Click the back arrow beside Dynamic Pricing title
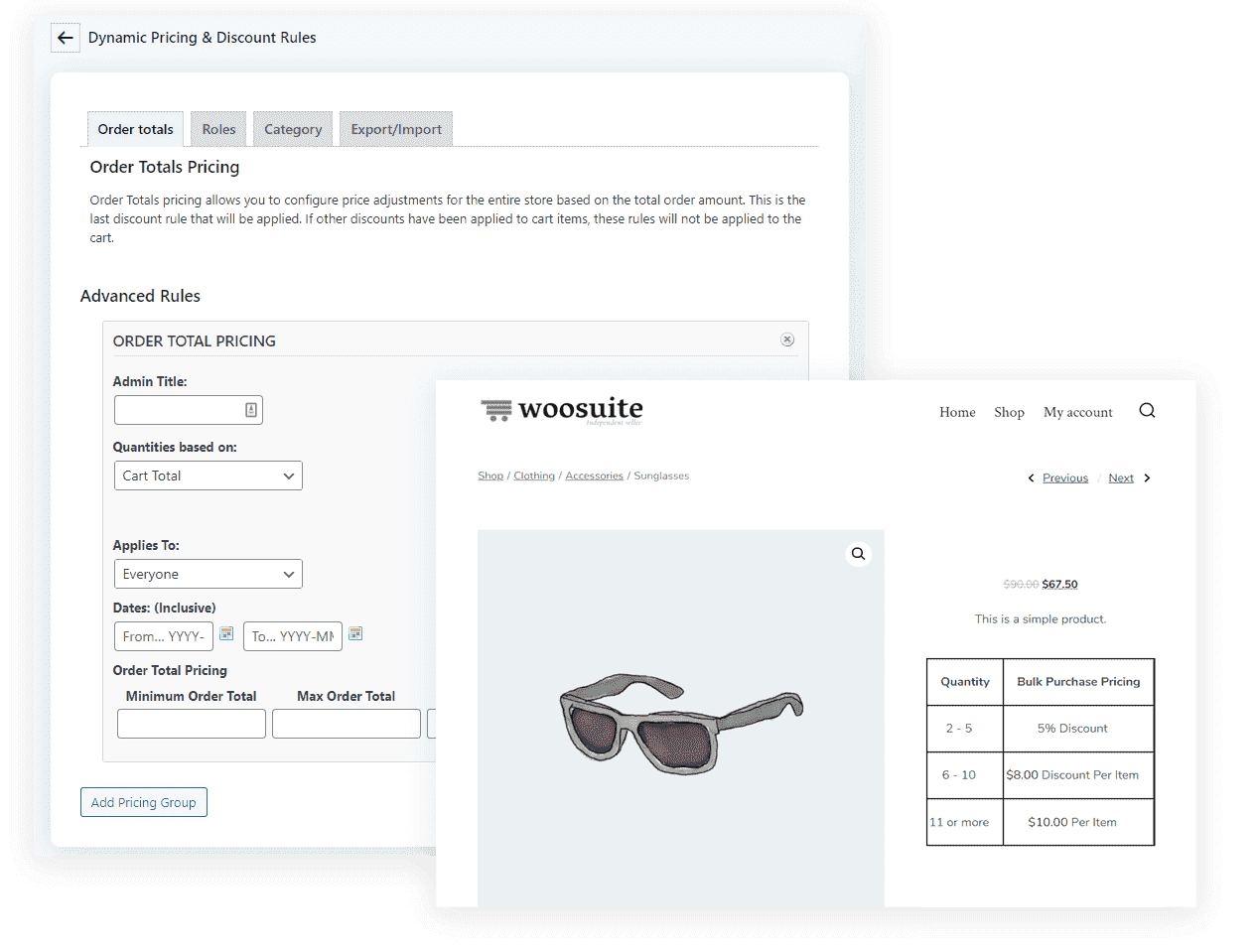 click(66, 38)
